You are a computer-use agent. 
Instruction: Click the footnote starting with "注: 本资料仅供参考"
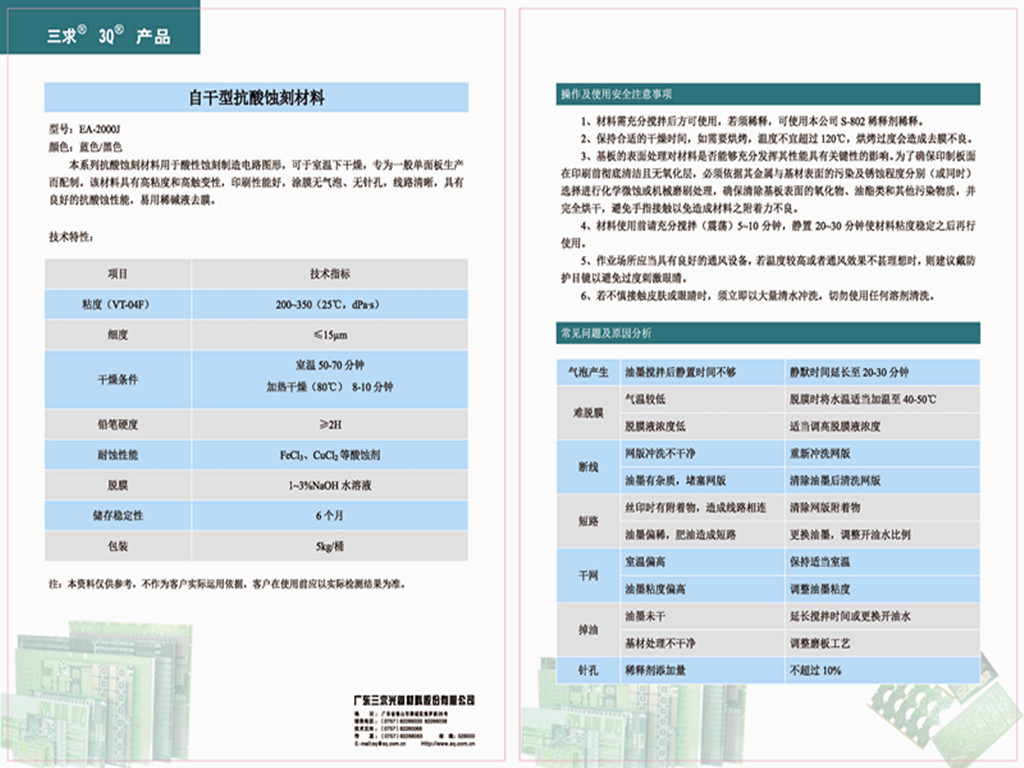(x=227, y=584)
